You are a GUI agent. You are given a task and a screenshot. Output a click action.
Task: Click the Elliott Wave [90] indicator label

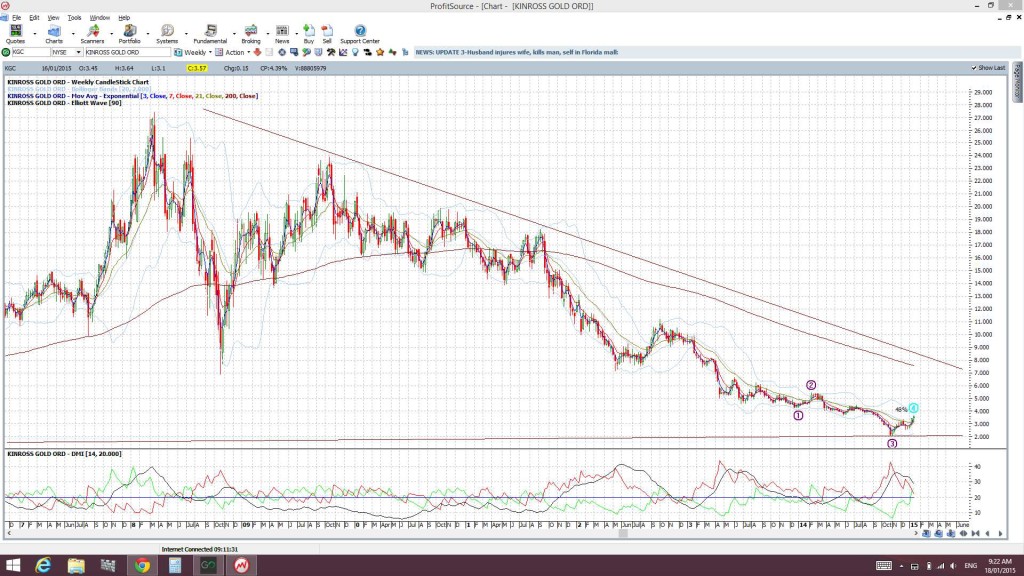tap(64, 103)
